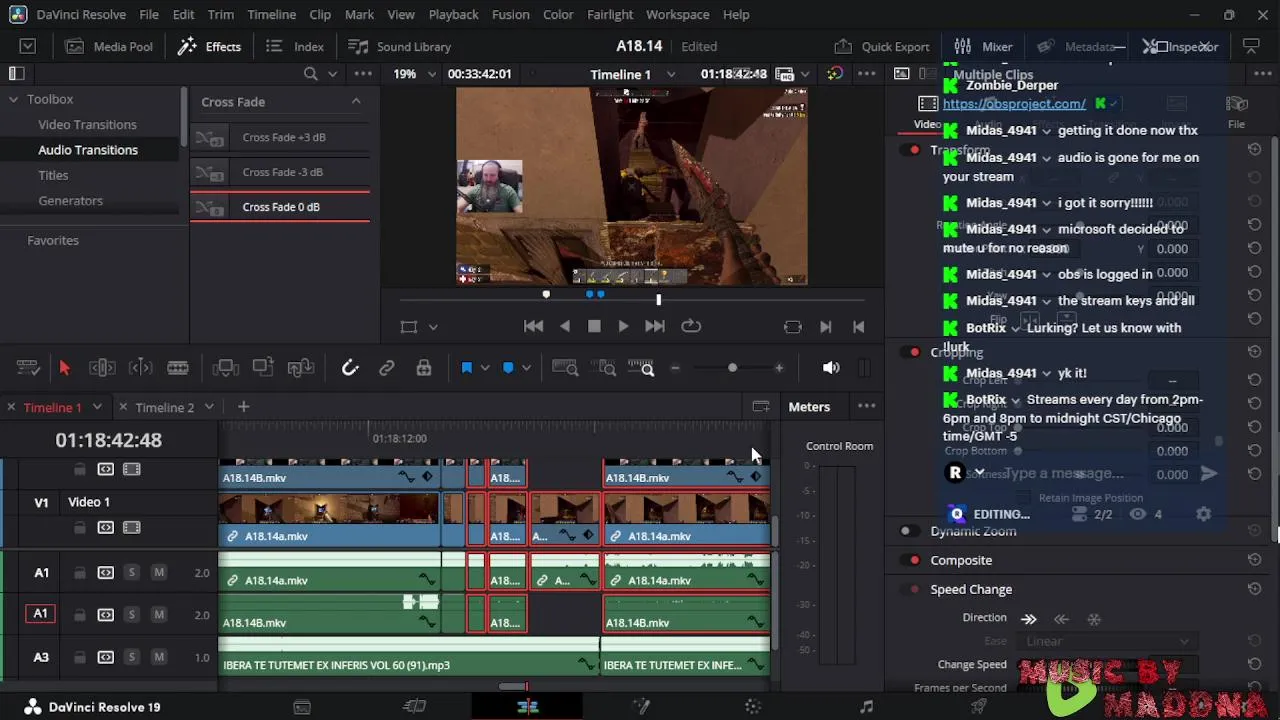
Task: Click the Custom Zoom icon
Action: pos(641,368)
